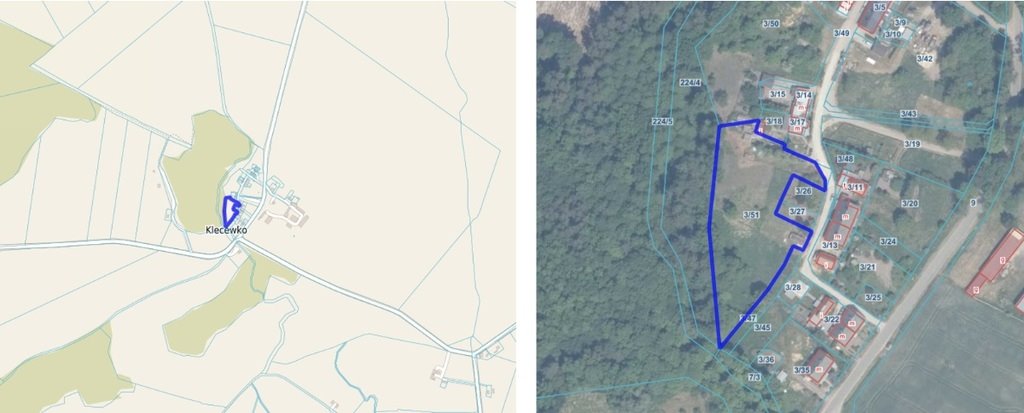
Task: Click parcel label 3/42
Action: click(924, 58)
